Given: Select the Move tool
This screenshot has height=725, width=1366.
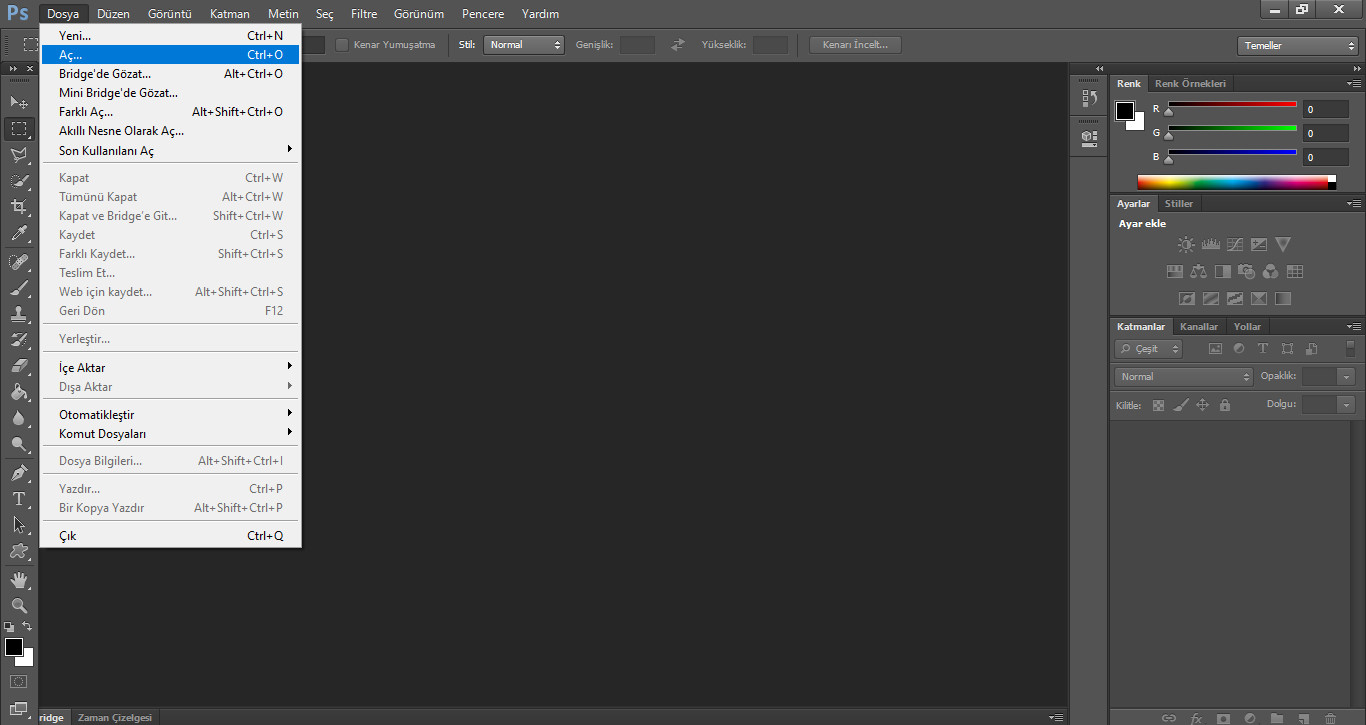Looking at the screenshot, I should pyautogui.click(x=19, y=102).
